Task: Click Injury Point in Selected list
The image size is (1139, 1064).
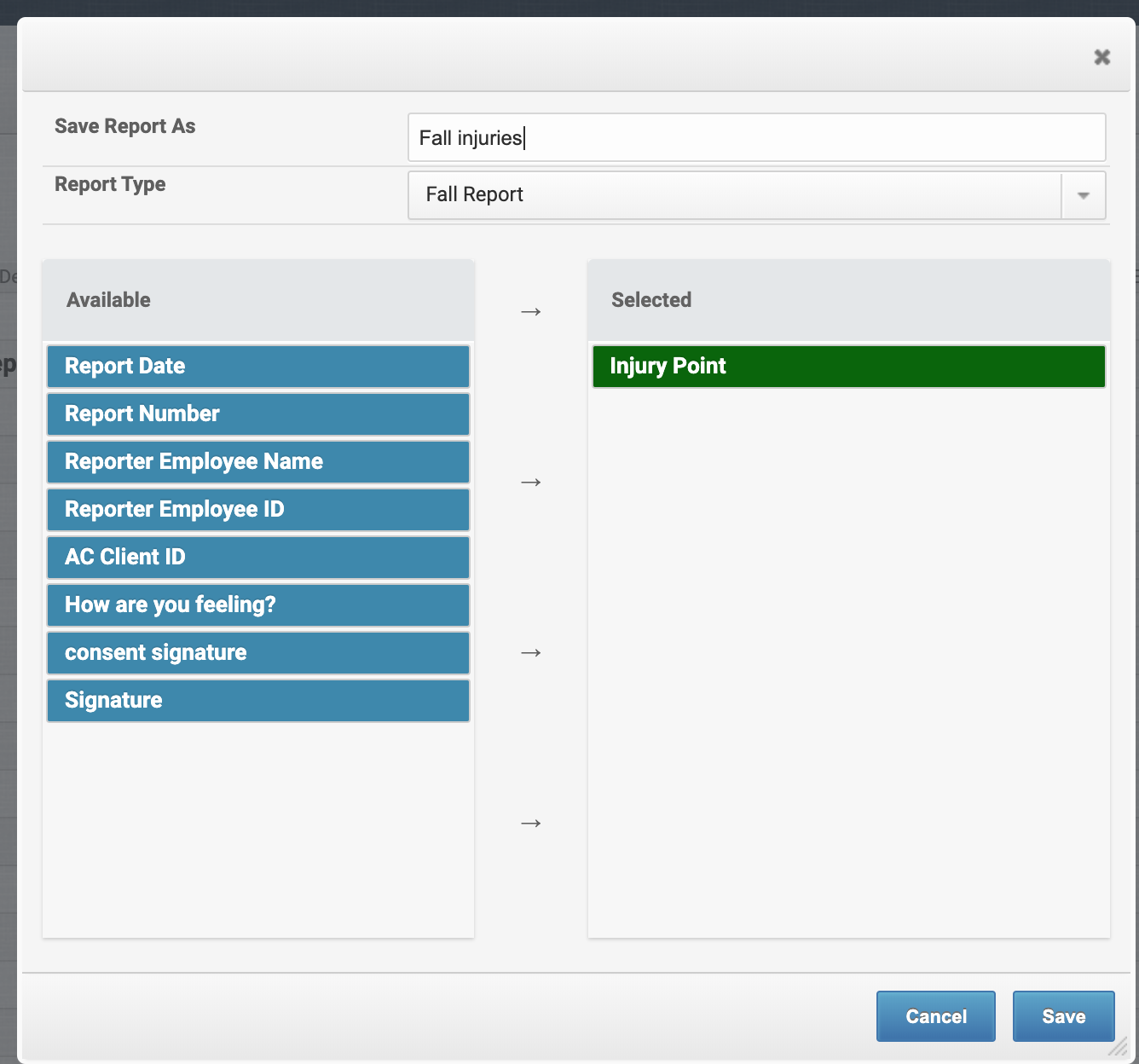Action: [x=848, y=367]
